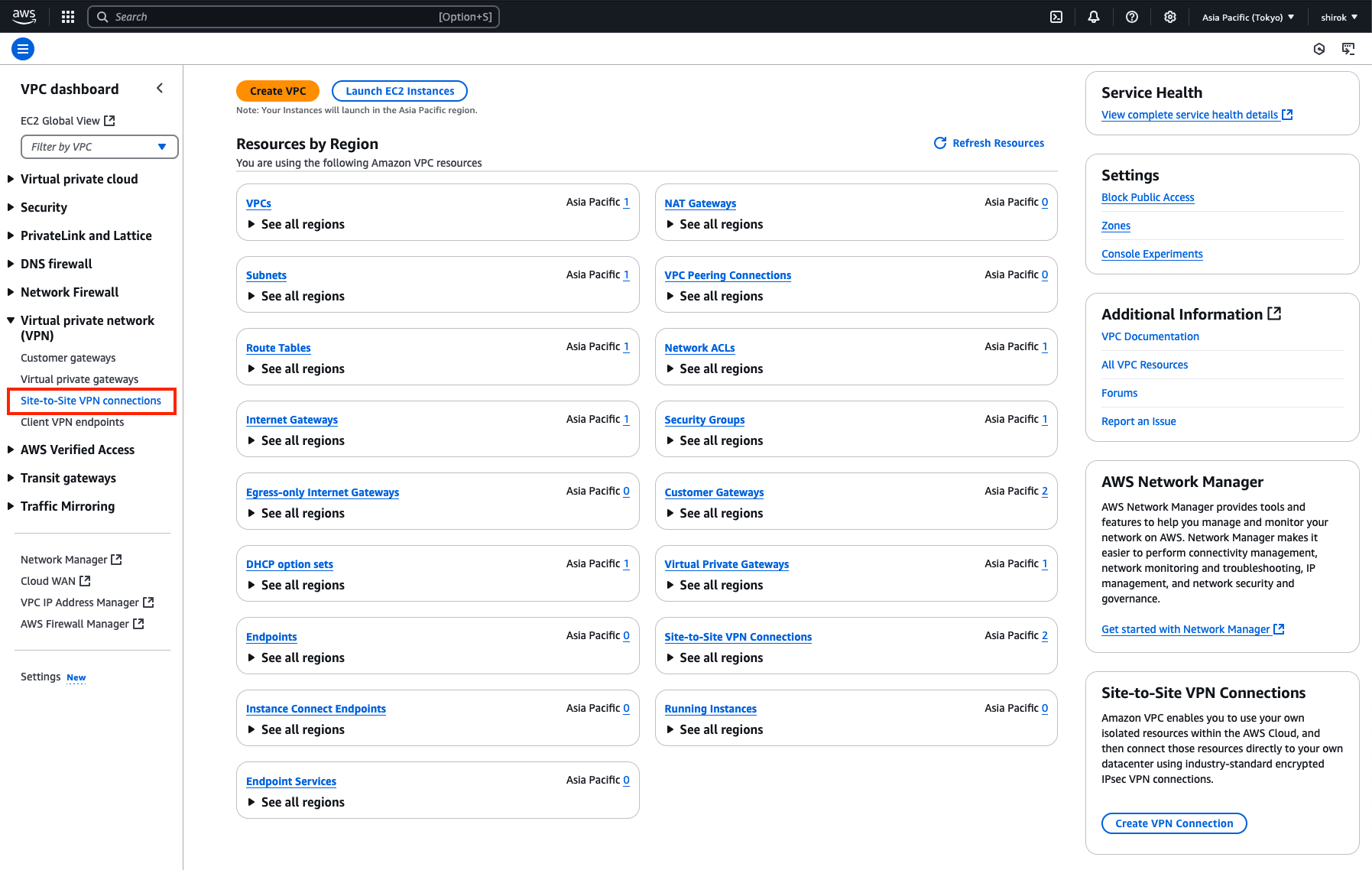Open Client VPN endpoints in the sidebar
Viewport: 1372px width, 870px height.
pyautogui.click(x=72, y=422)
